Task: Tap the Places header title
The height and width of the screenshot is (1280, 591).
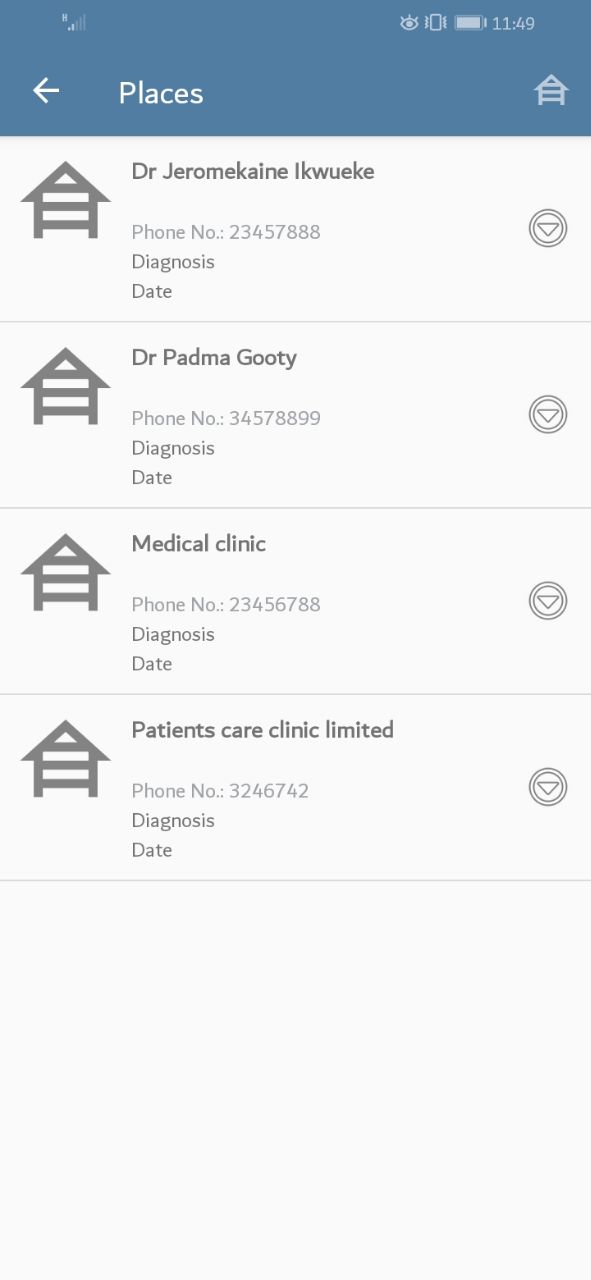Action: point(161,92)
